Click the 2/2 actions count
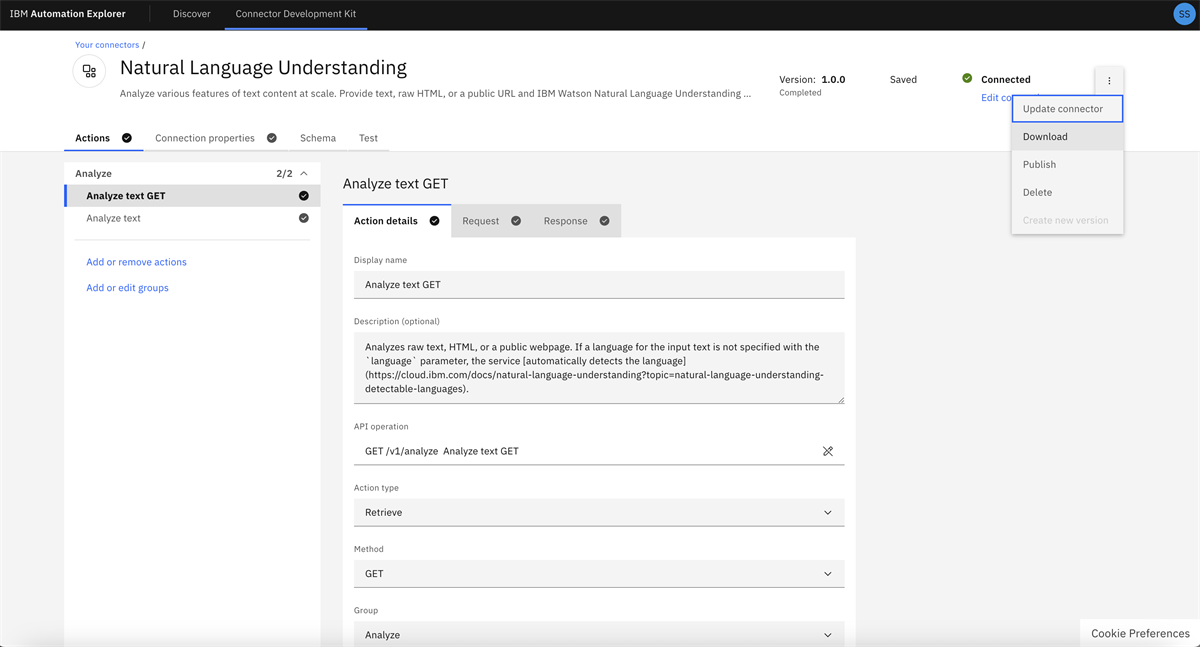The width and height of the screenshot is (1200, 647). point(284,174)
